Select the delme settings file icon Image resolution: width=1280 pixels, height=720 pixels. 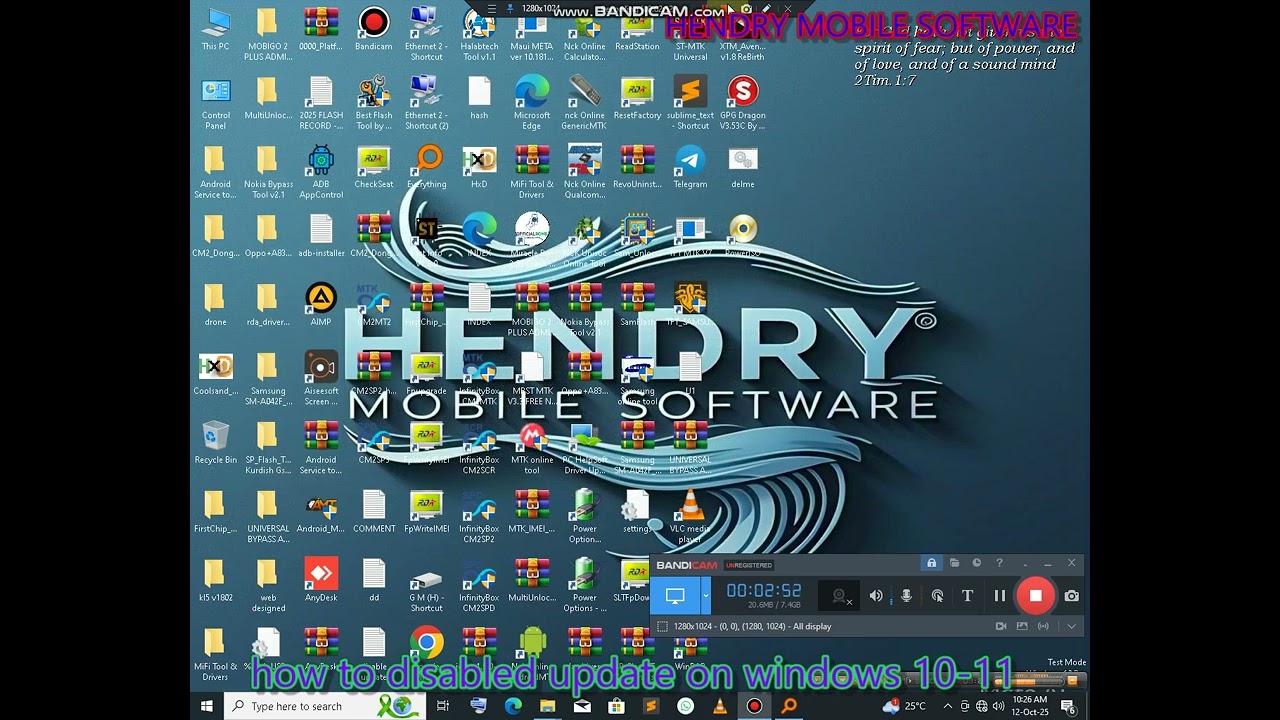pyautogui.click(x=743, y=167)
